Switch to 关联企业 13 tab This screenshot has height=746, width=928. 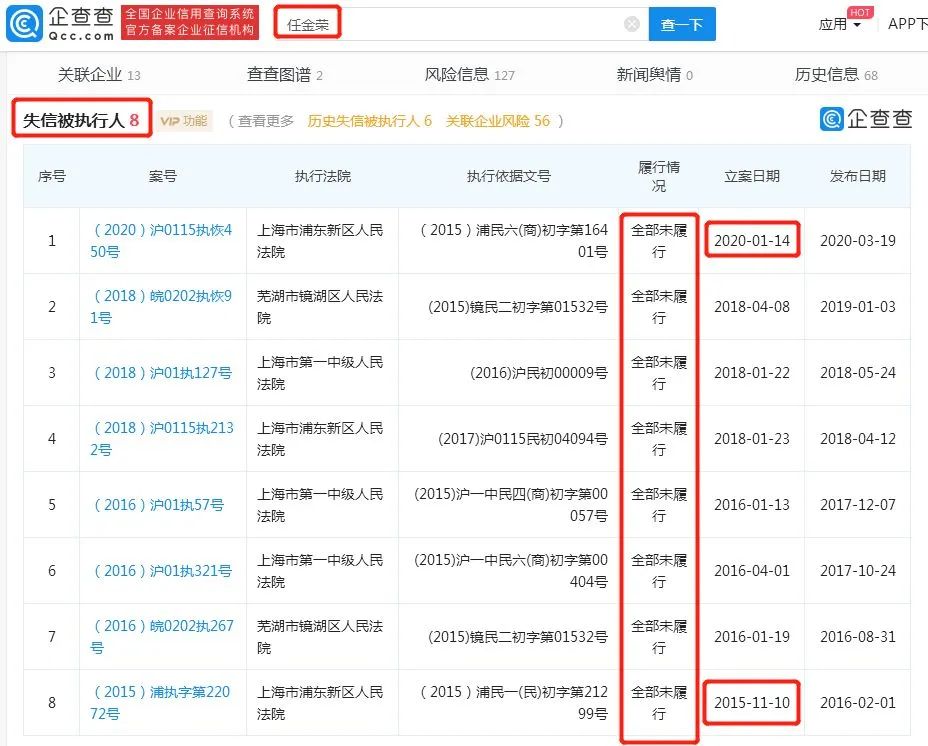click(x=99, y=75)
